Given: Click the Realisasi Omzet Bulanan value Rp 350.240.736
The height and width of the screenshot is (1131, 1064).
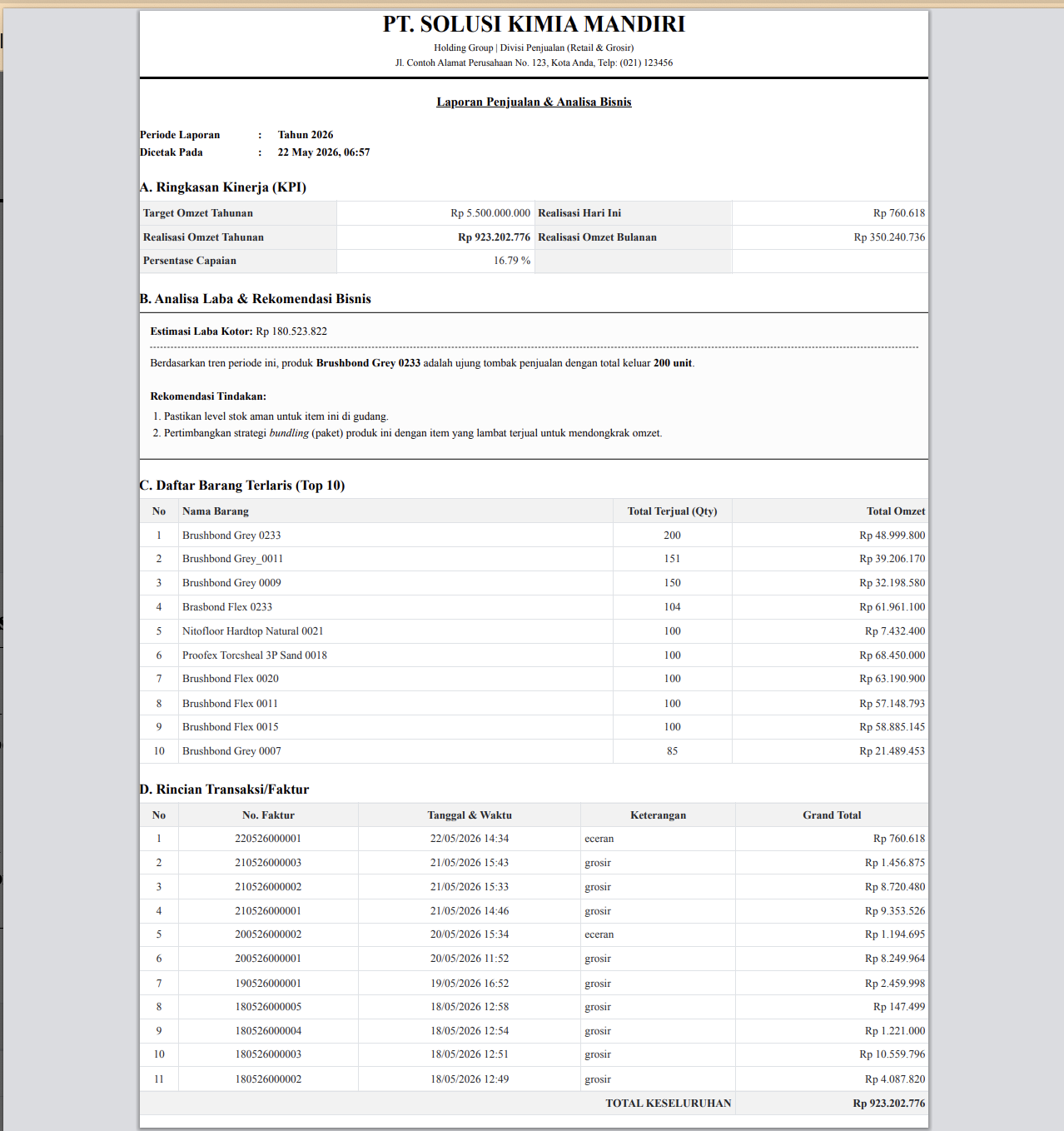Looking at the screenshot, I should tap(889, 237).
